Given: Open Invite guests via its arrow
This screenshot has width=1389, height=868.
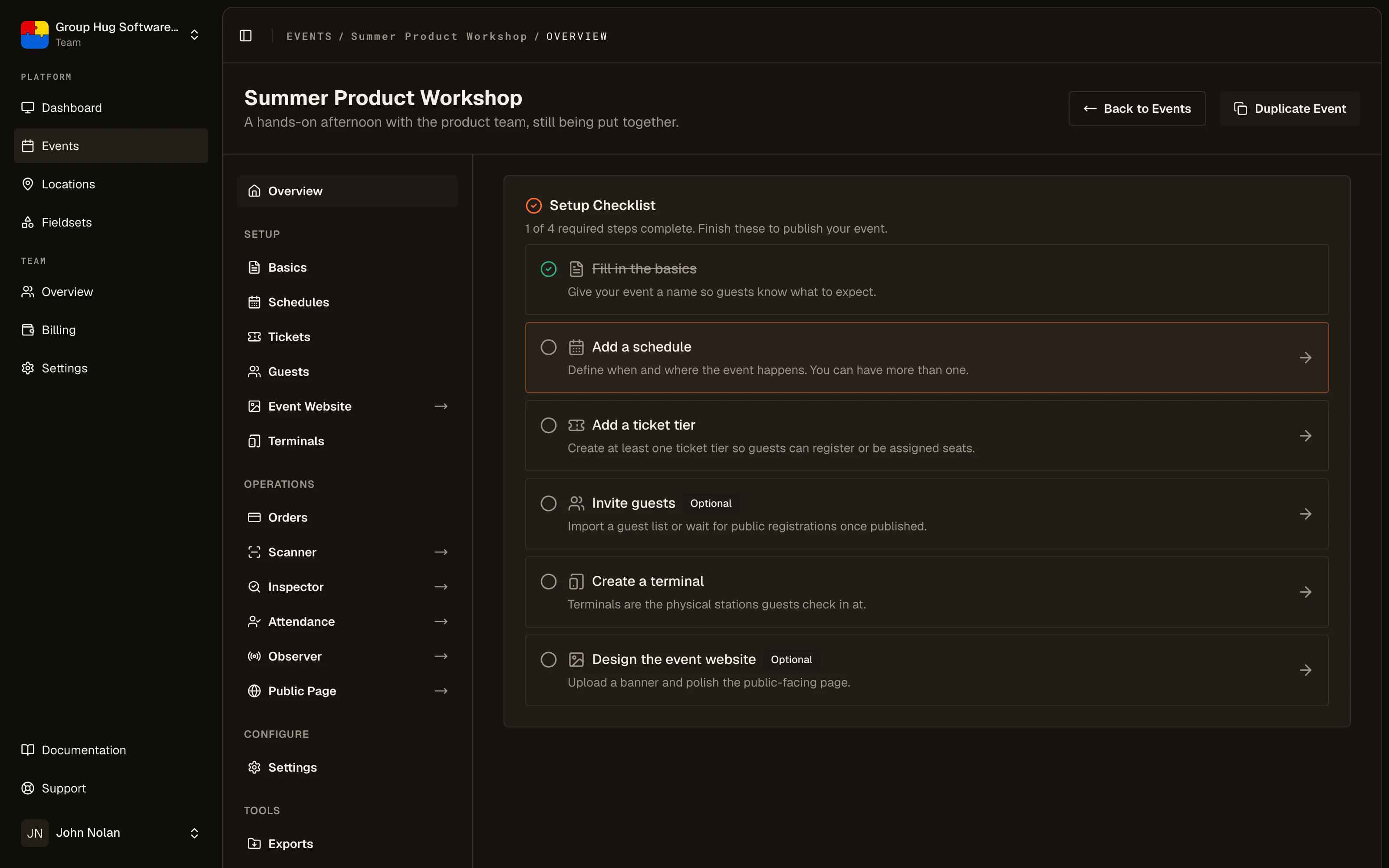Looking at the screenshot, I should tap(1306, 514).
